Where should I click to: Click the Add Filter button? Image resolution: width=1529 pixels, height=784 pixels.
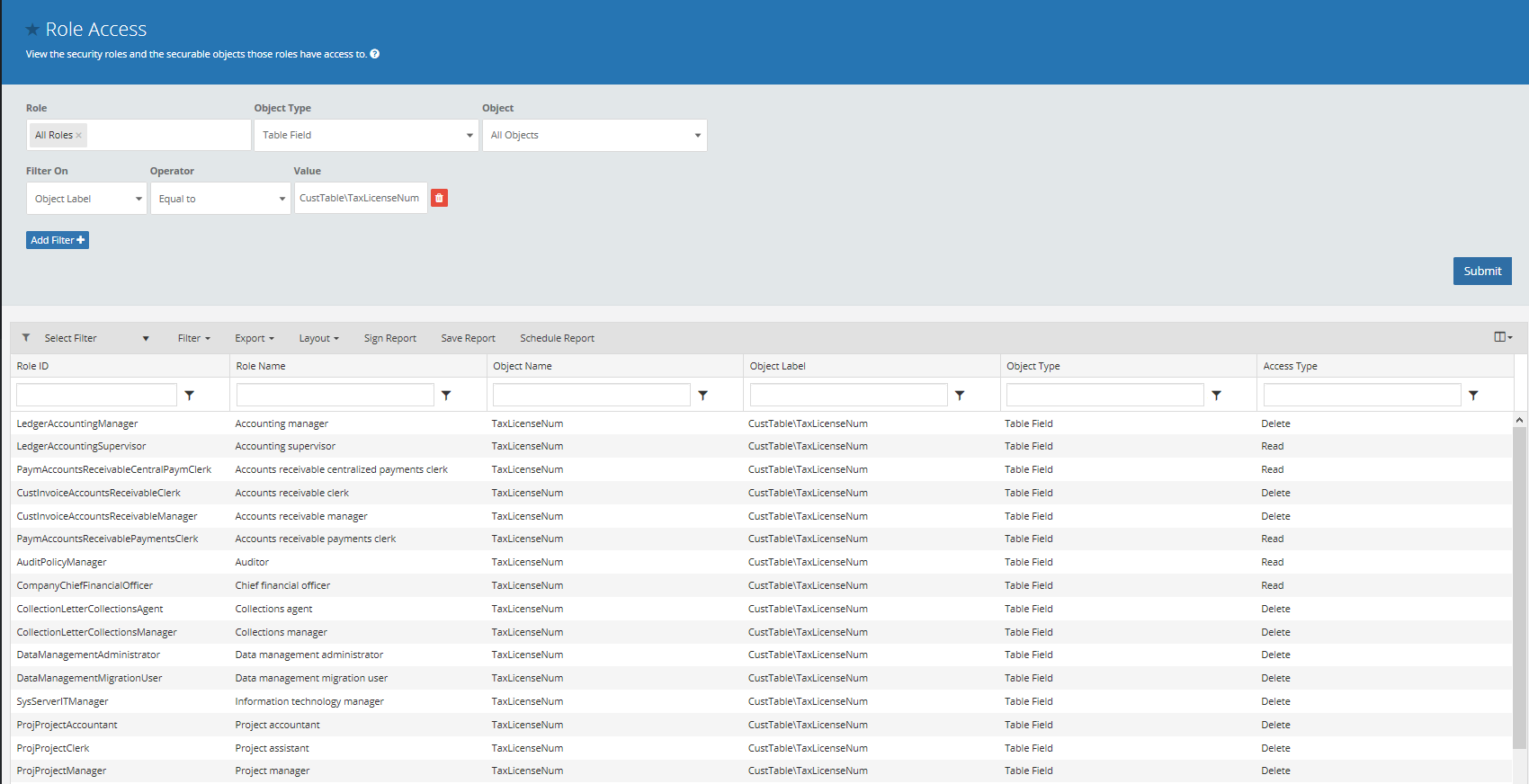click(x=58, y=240)
